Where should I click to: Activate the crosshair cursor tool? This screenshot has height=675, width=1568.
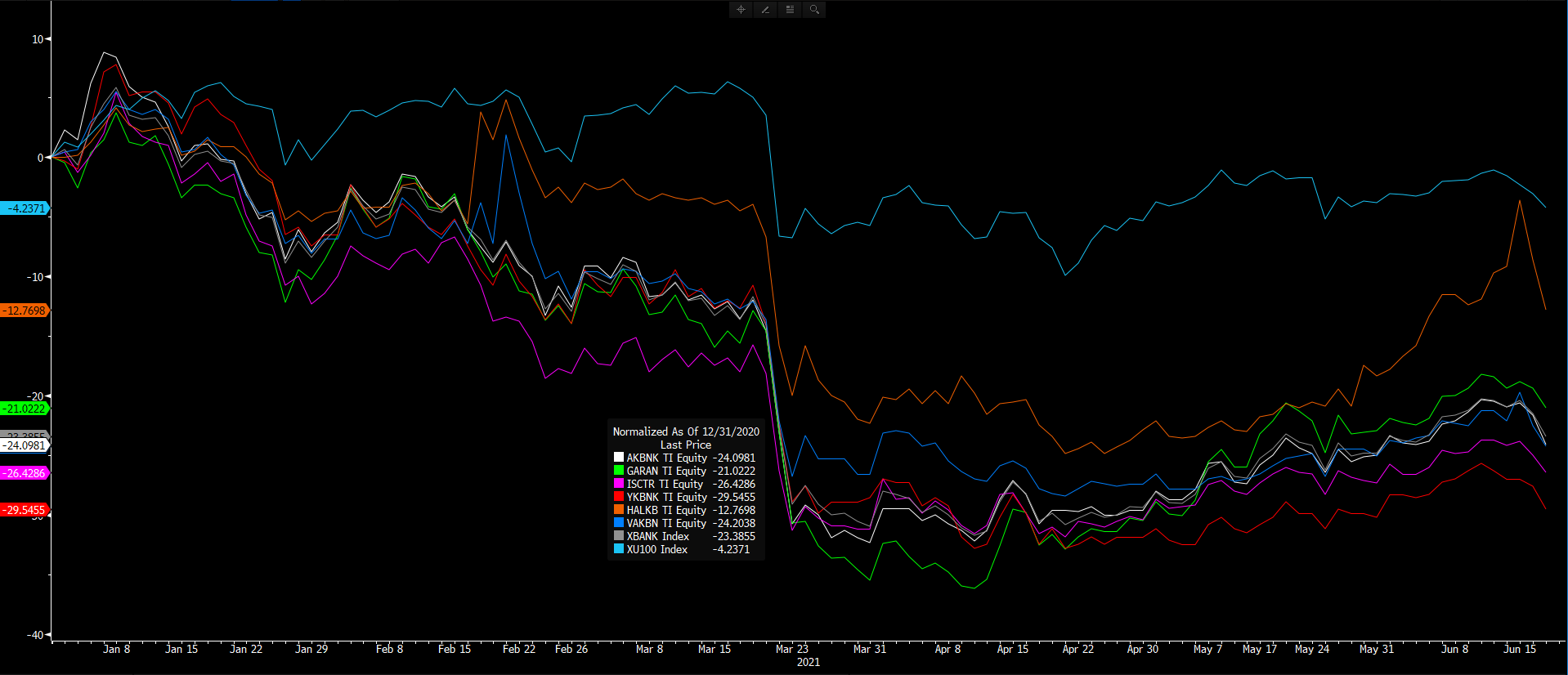[x=741, y=10]
